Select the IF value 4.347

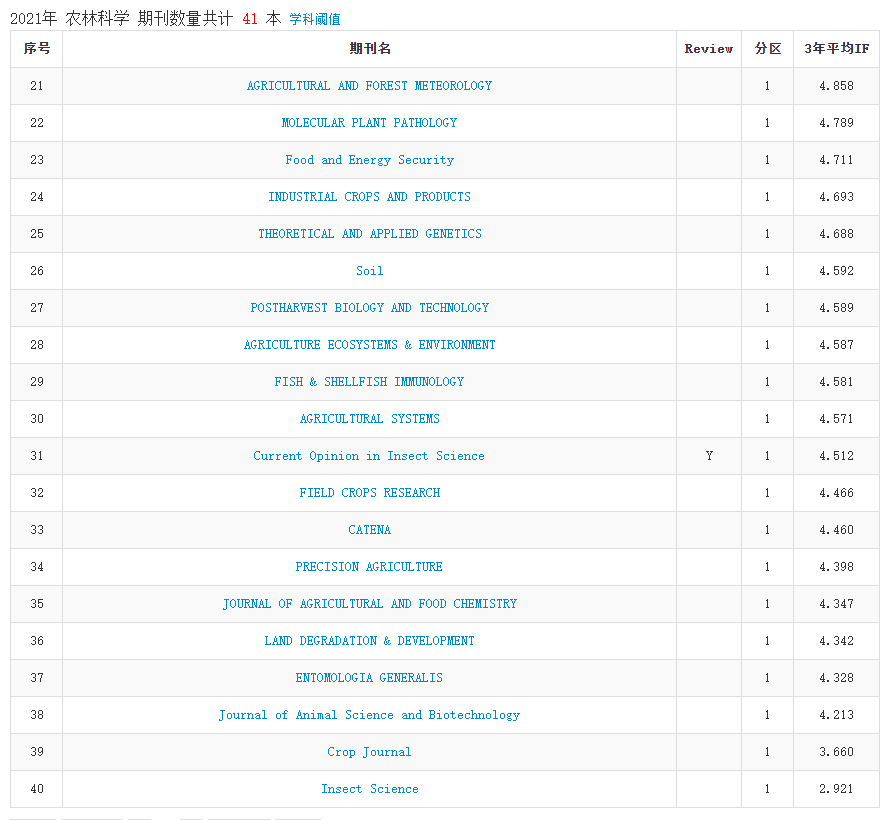836,604
